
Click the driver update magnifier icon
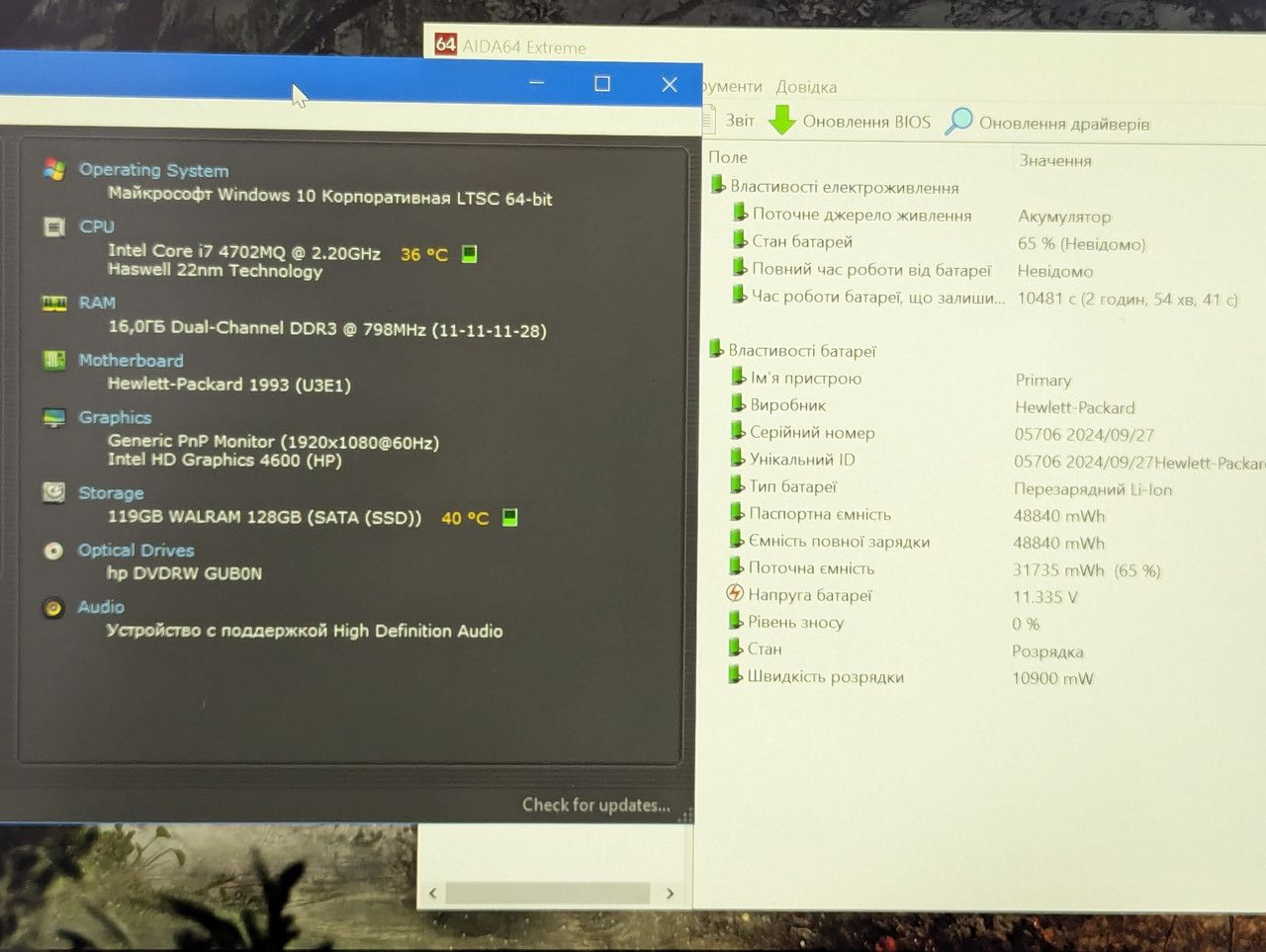coord(958,121)
